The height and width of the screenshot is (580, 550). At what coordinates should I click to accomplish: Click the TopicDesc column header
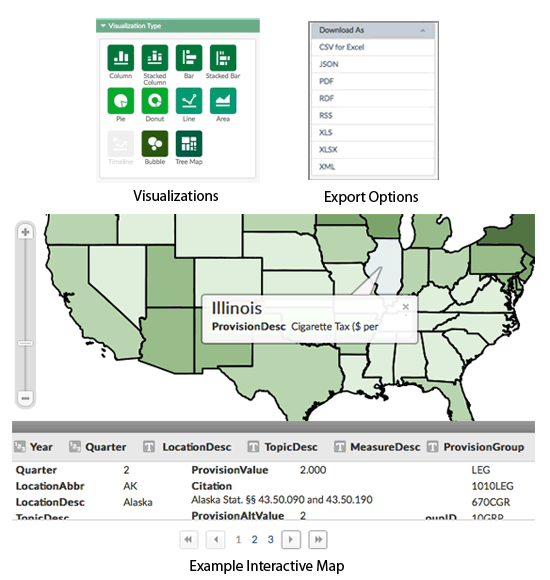[283, 447]
